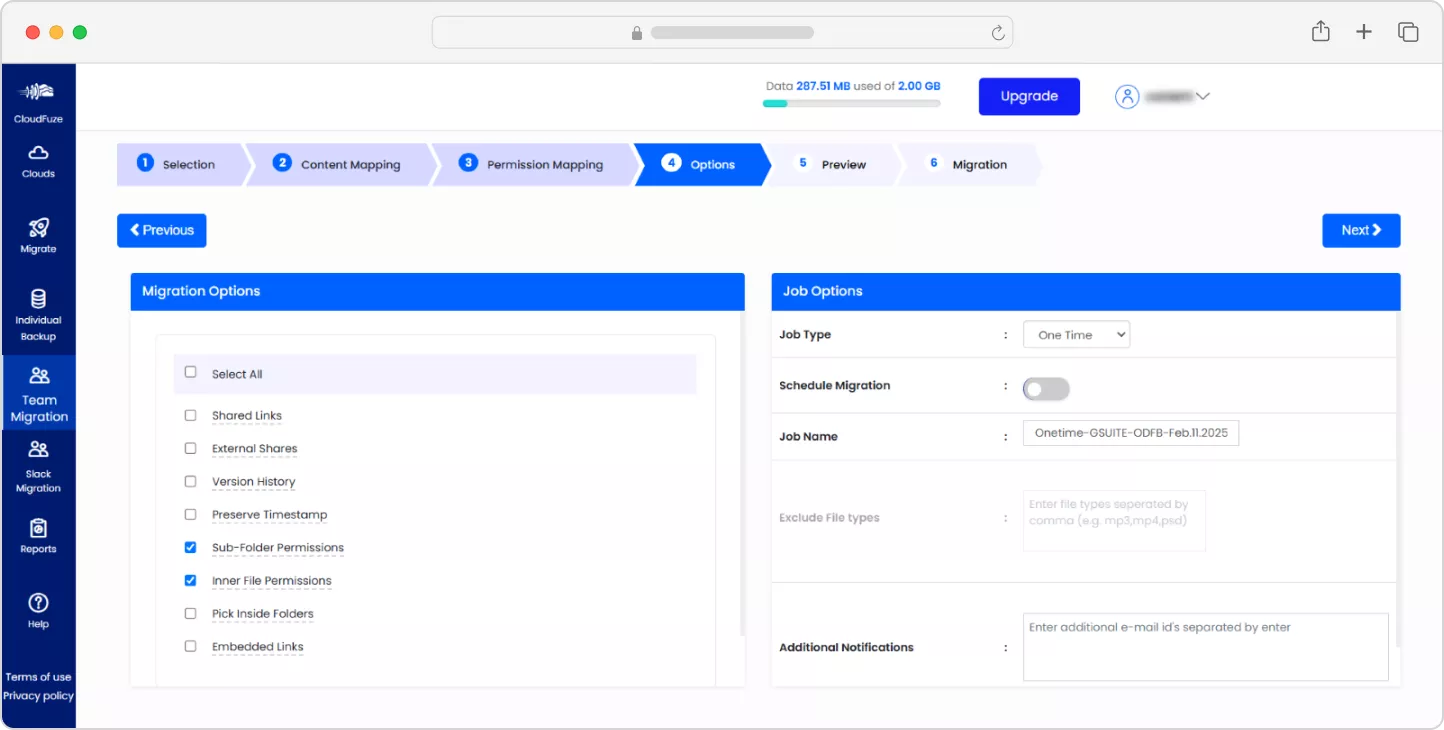The width and height of the screenshot is (1444, 730).
Task: Open the Migrate rocket icon
Action: tap(38, 228)
